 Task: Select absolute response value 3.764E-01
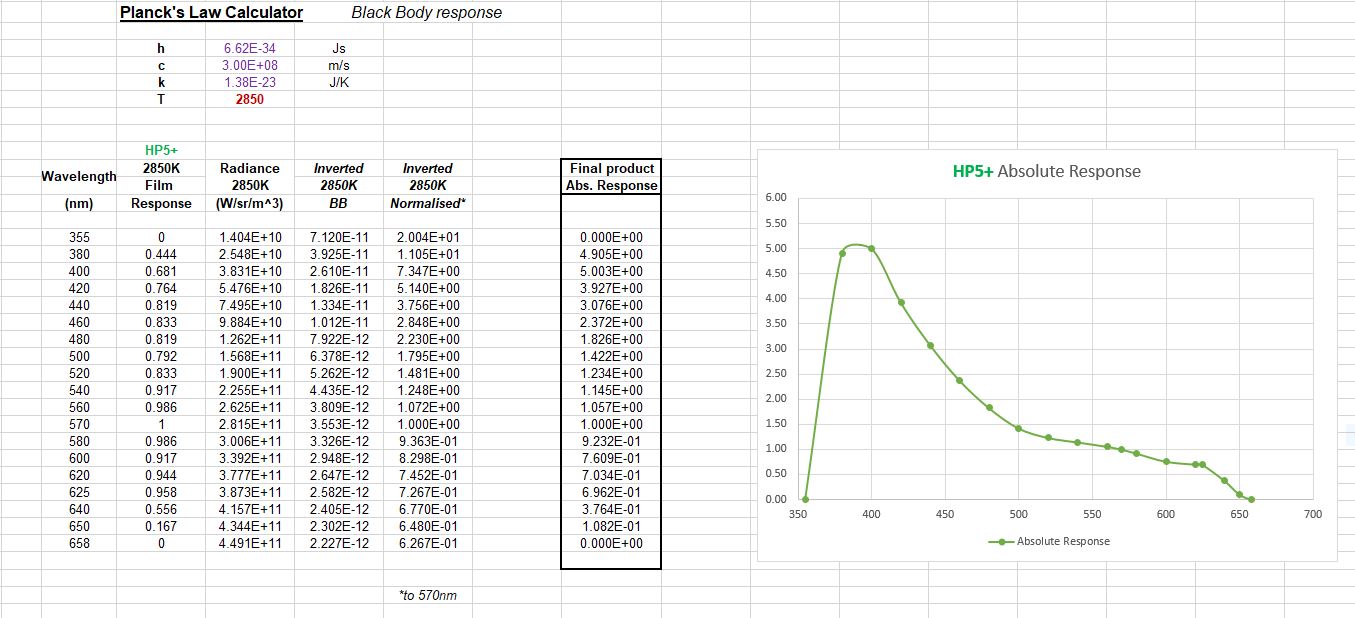(x=611, y=509)
